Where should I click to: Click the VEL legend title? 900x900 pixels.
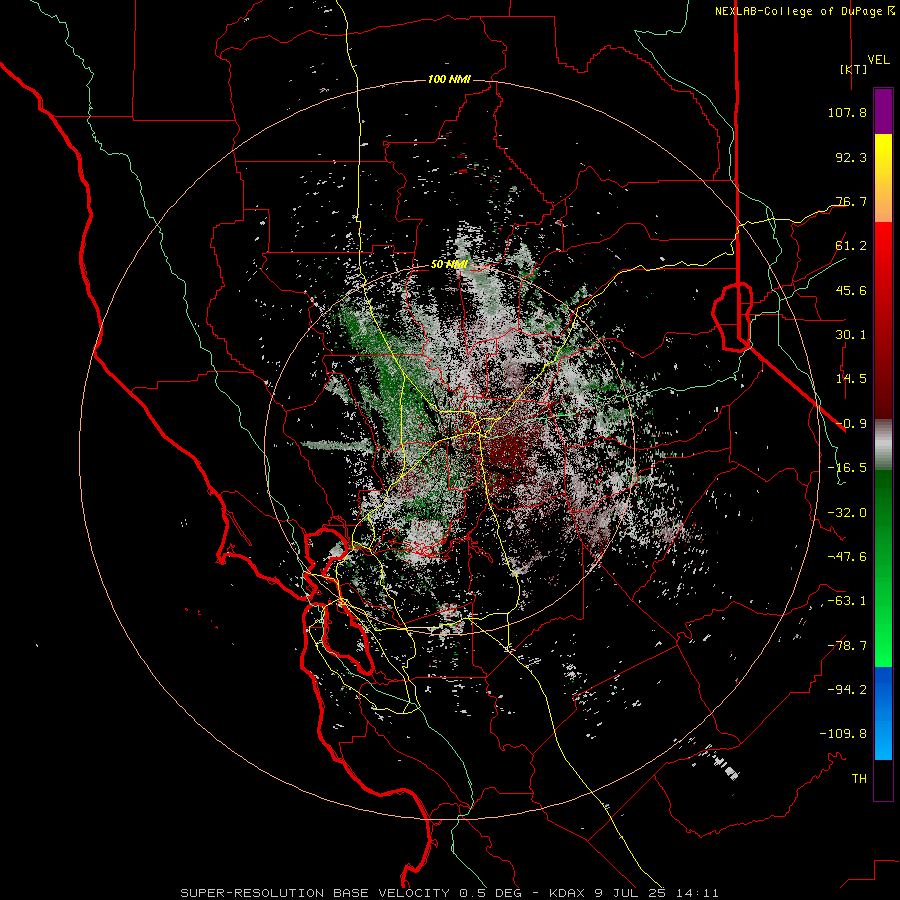pyautogui.click(x=878, y=60)
